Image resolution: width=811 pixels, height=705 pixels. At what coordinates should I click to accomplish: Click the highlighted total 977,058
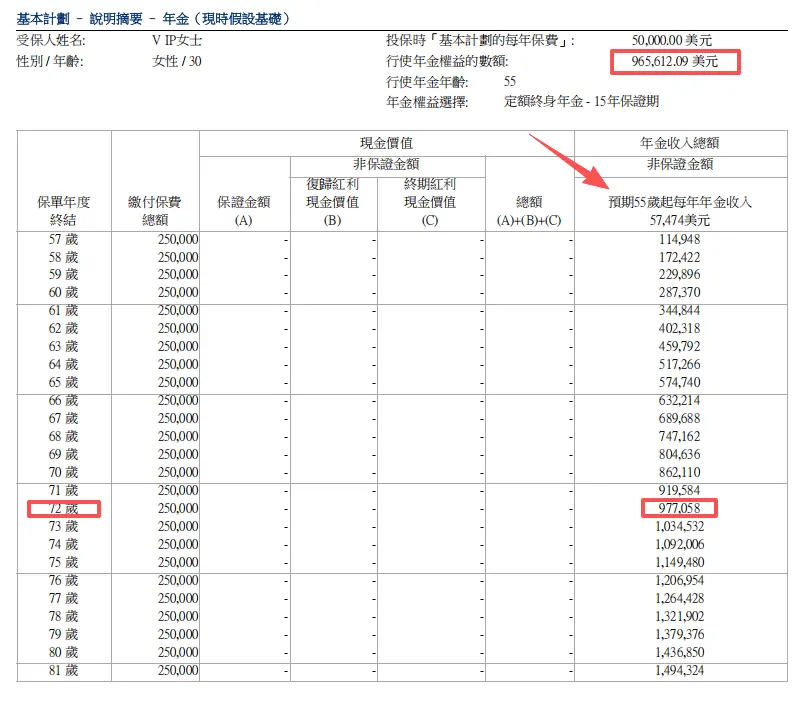click(x=680, y=508)
